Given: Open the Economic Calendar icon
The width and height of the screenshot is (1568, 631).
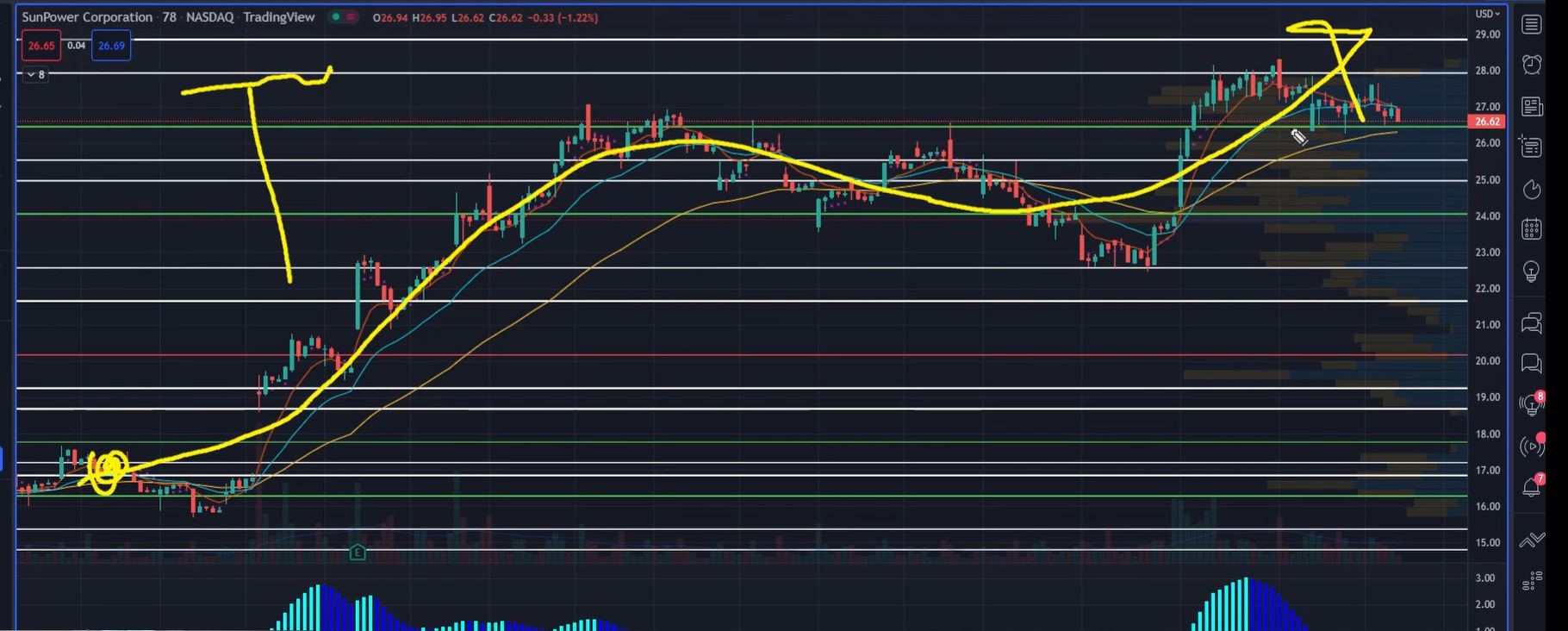Looking at the screenshot, I should (1531, 229).
